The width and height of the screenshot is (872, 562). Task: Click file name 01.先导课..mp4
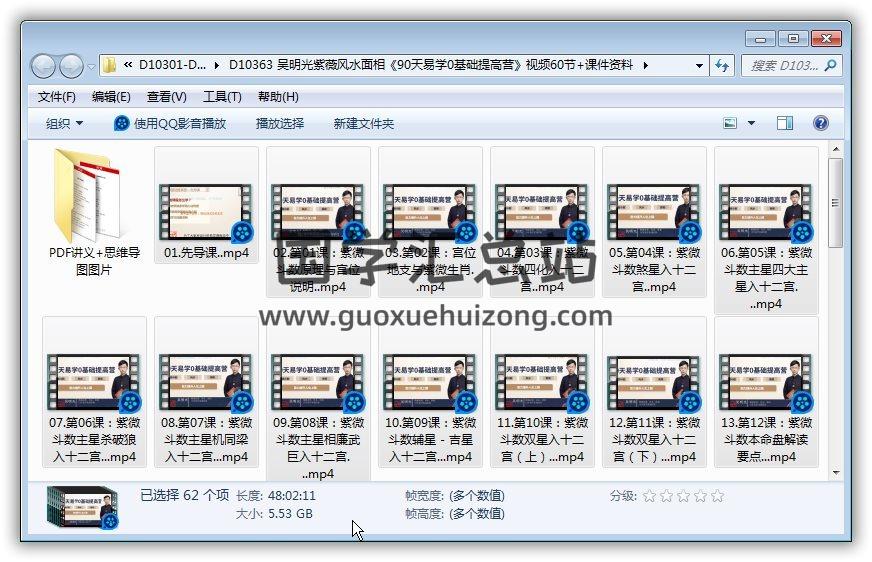(x=206, y=253)
